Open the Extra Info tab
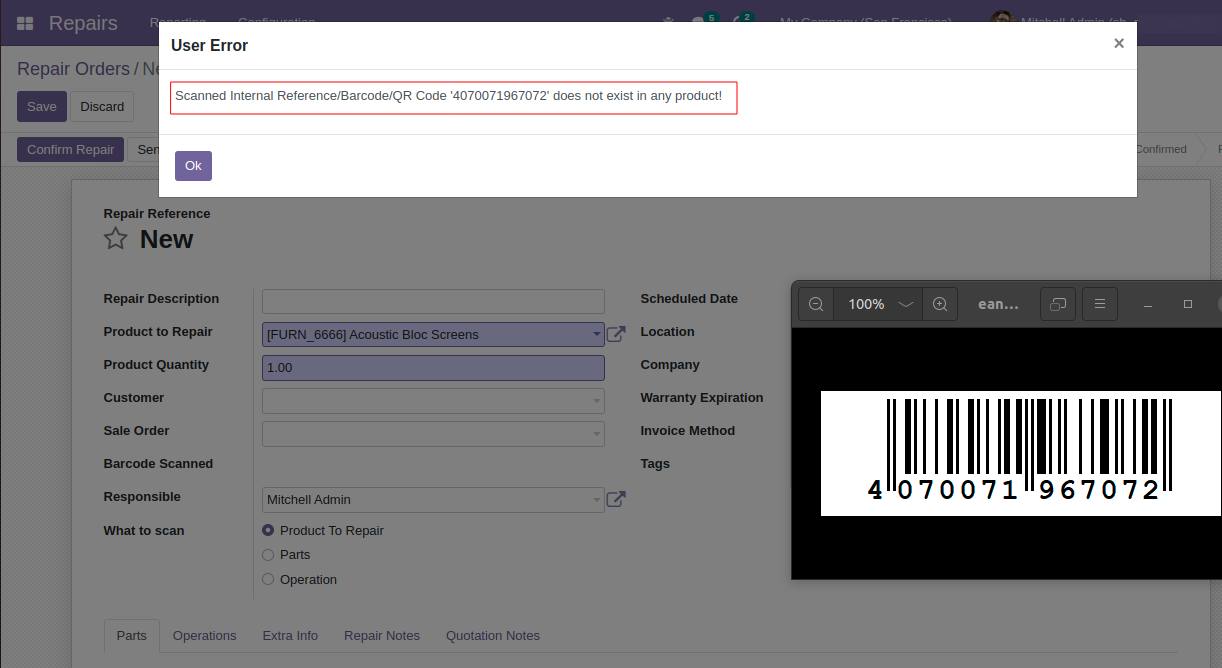This screenshot has height=668, width=1222. (290, 636)
